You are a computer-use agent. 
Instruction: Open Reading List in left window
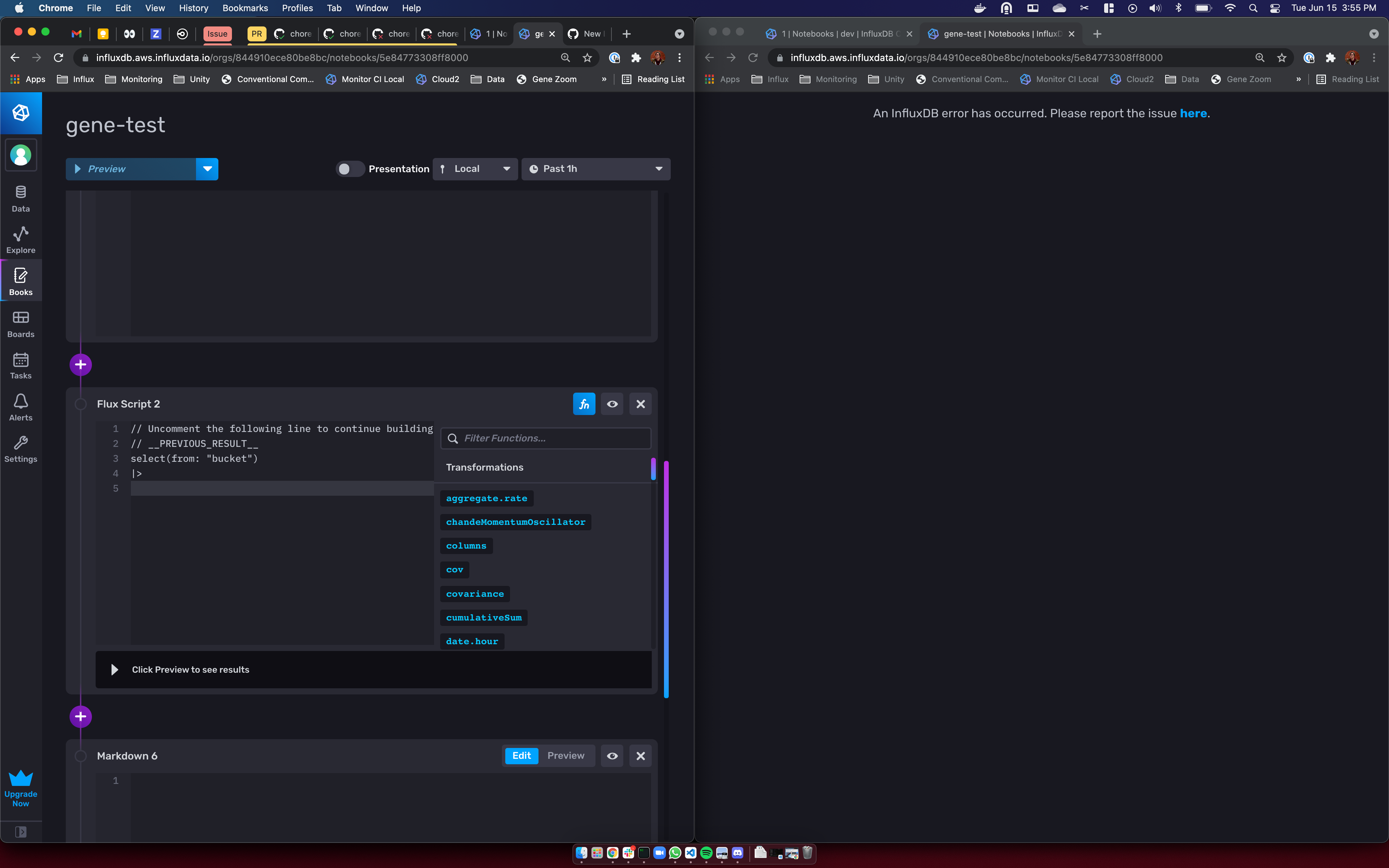pos(653,79)
